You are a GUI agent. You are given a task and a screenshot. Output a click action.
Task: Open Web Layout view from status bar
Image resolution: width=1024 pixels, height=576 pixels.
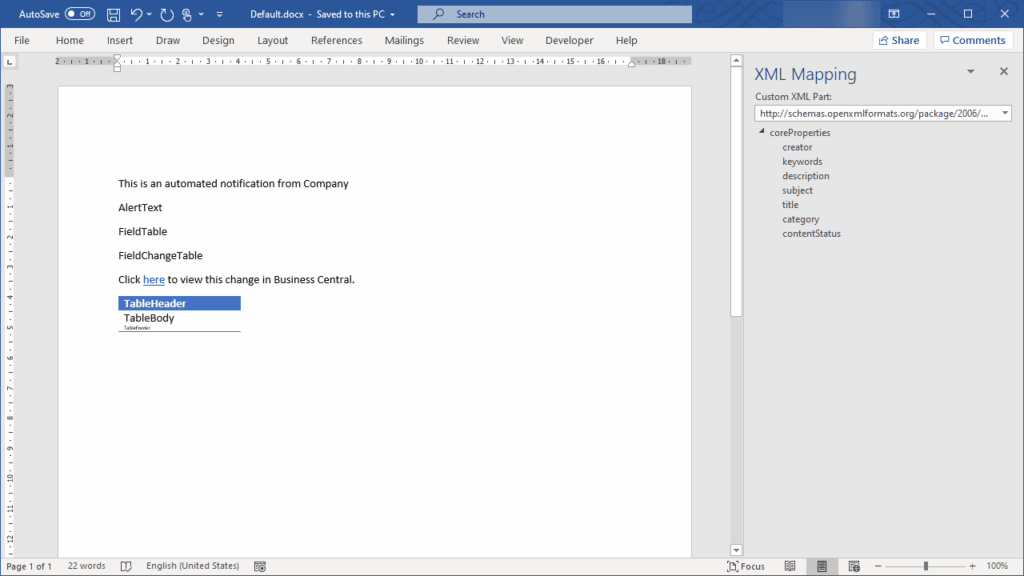855,565
